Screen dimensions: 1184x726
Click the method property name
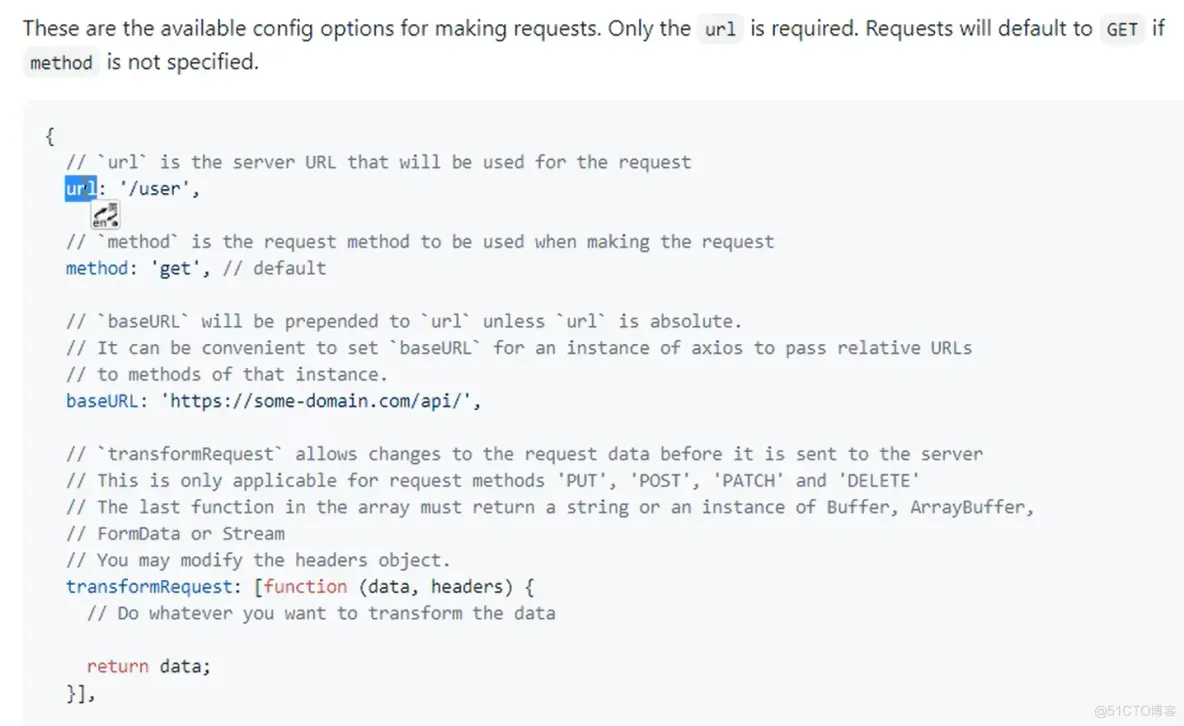pos(97,268)
